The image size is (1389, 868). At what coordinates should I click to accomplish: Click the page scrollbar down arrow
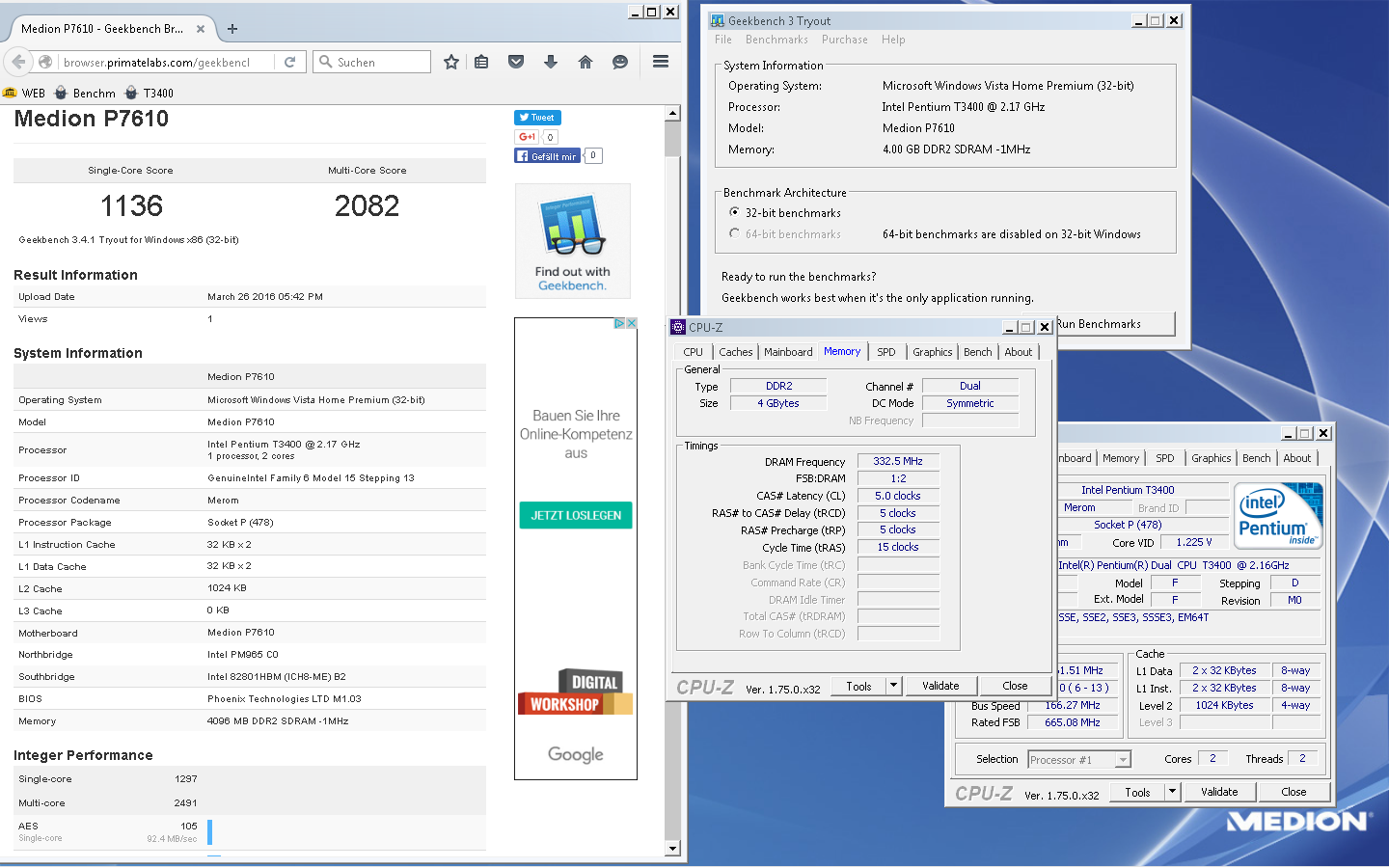(672, 849)
